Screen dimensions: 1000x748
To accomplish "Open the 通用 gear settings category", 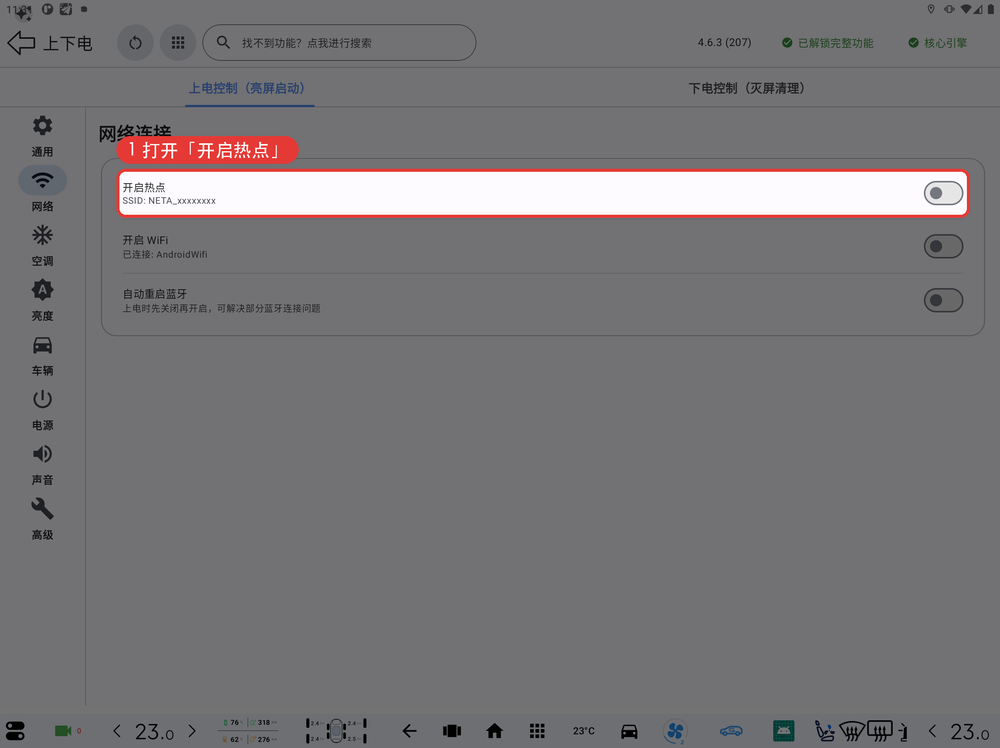I will (43, 136).
